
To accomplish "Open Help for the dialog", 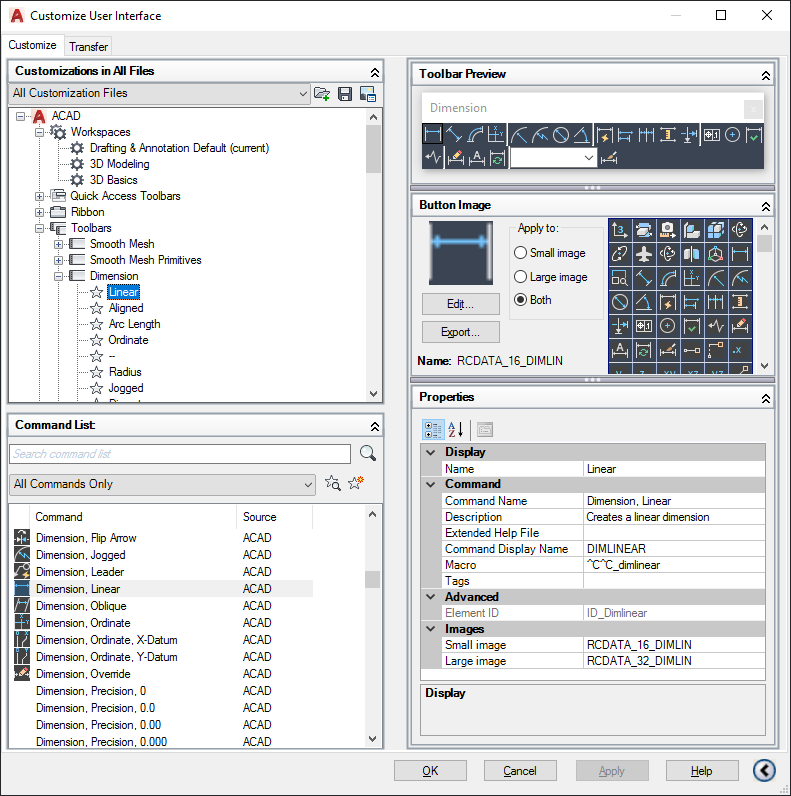I will tap(702, 771).
